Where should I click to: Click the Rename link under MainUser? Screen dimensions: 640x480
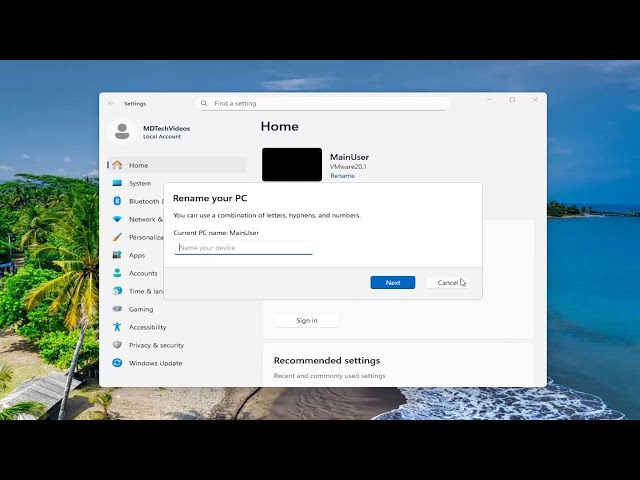342,176
